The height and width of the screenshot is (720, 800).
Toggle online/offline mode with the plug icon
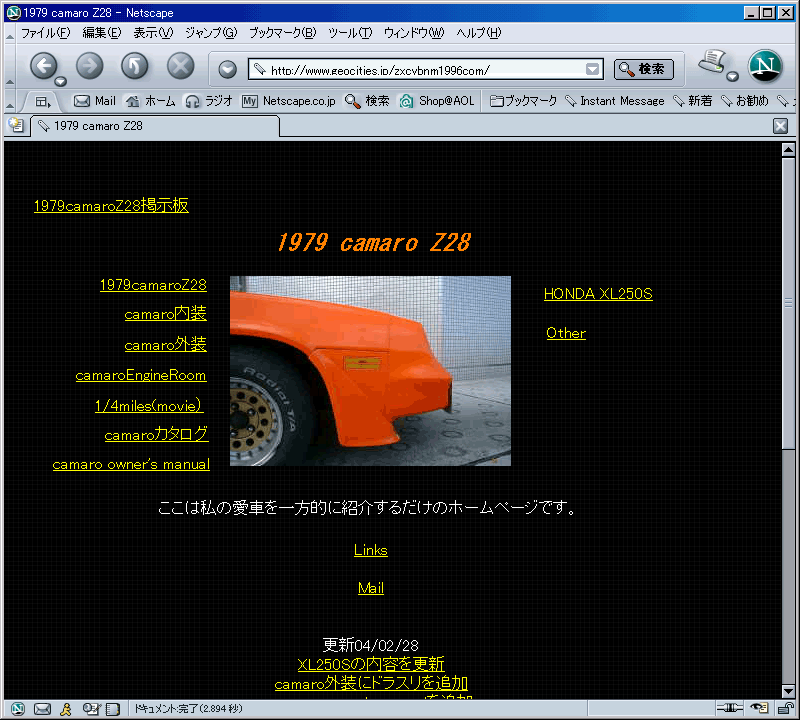pyautogui.click(x=730, y=708)
